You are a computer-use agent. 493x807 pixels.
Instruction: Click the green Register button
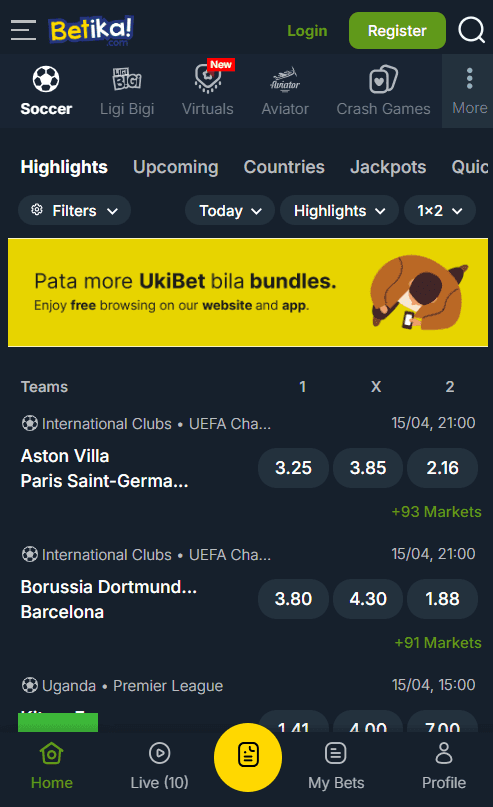(x=397, y=30)
